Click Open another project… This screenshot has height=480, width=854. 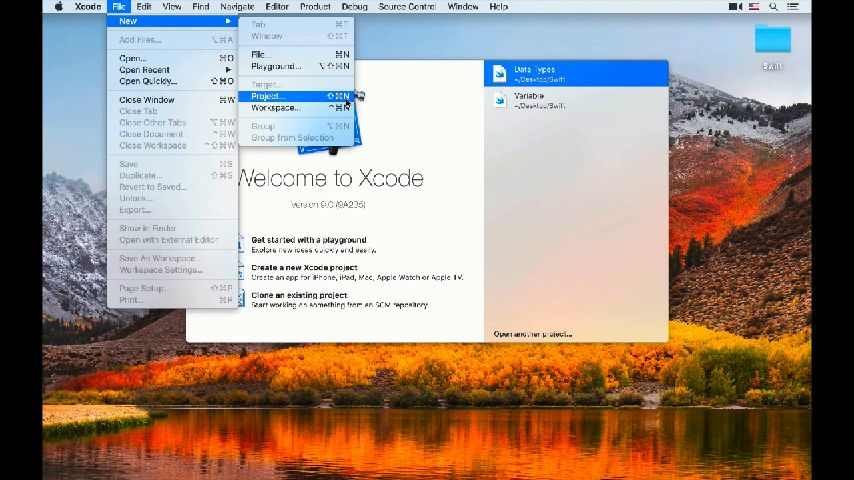[533, 334]
